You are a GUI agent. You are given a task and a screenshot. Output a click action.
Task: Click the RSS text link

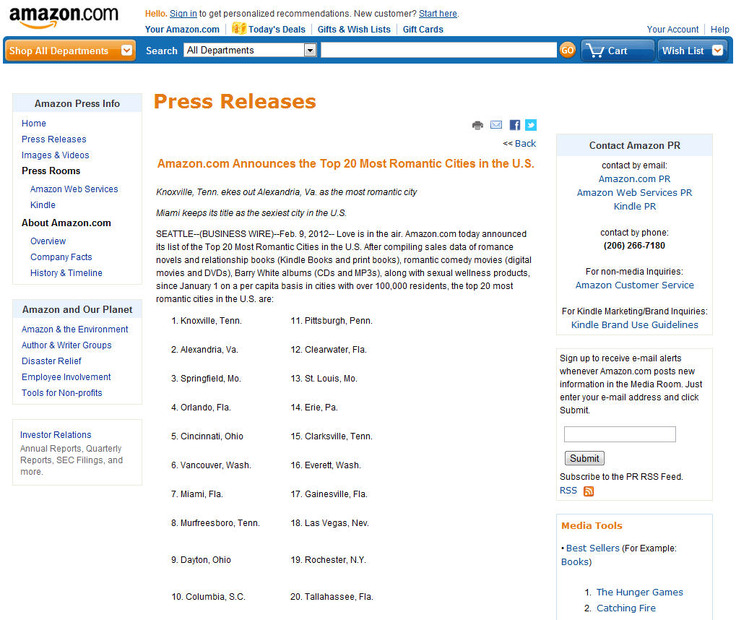pos(568,490)
